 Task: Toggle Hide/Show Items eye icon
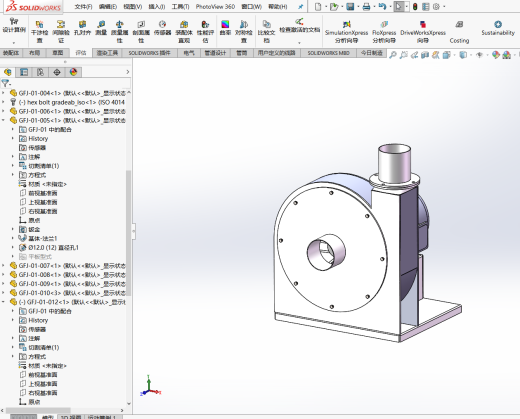point(479,55)
